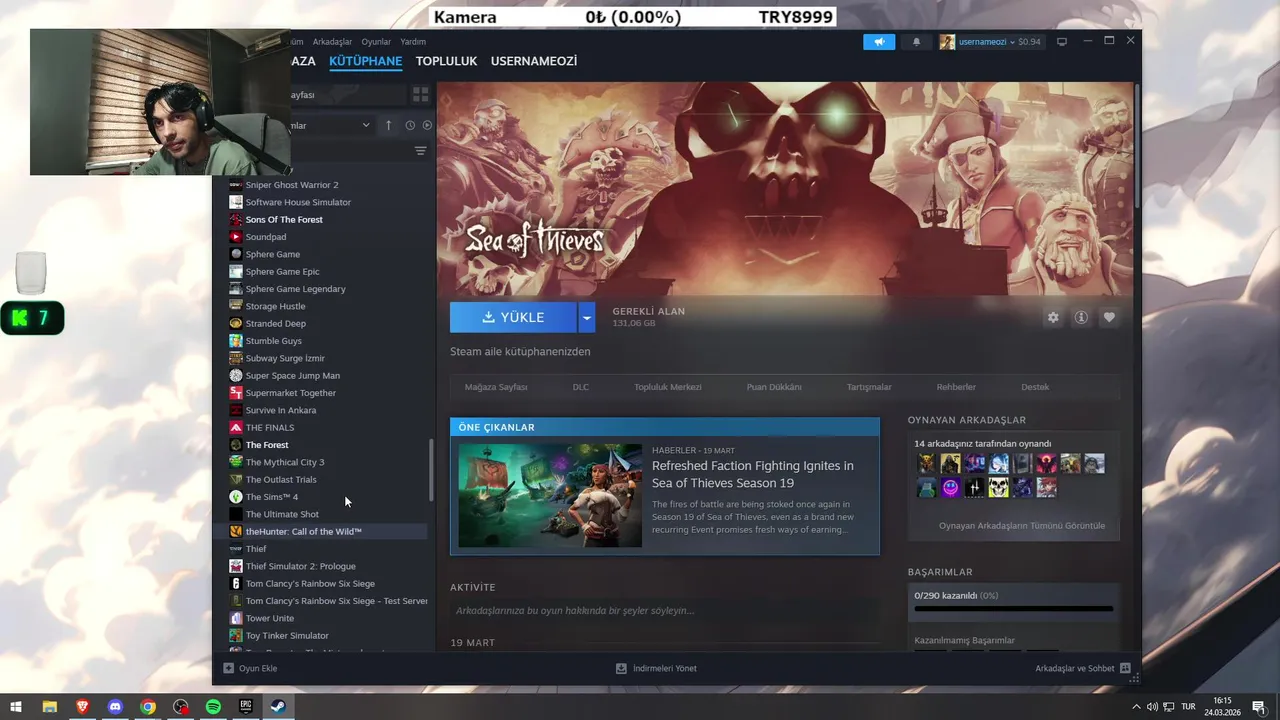Open Puan Dükkânı link
Viewport: 1280px width, 720px height.
[774, 387]
